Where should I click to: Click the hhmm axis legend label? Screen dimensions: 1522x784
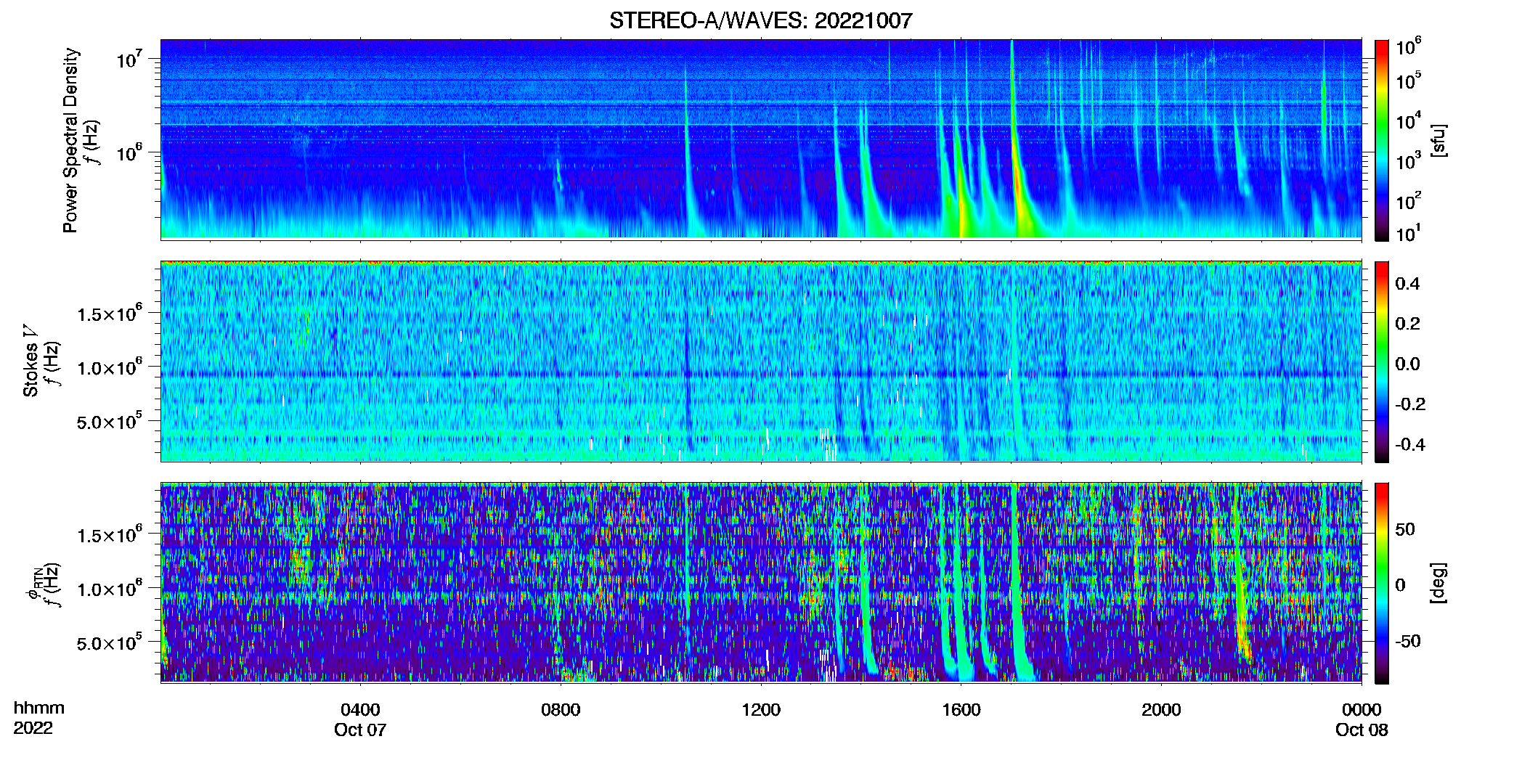(39, 709)
